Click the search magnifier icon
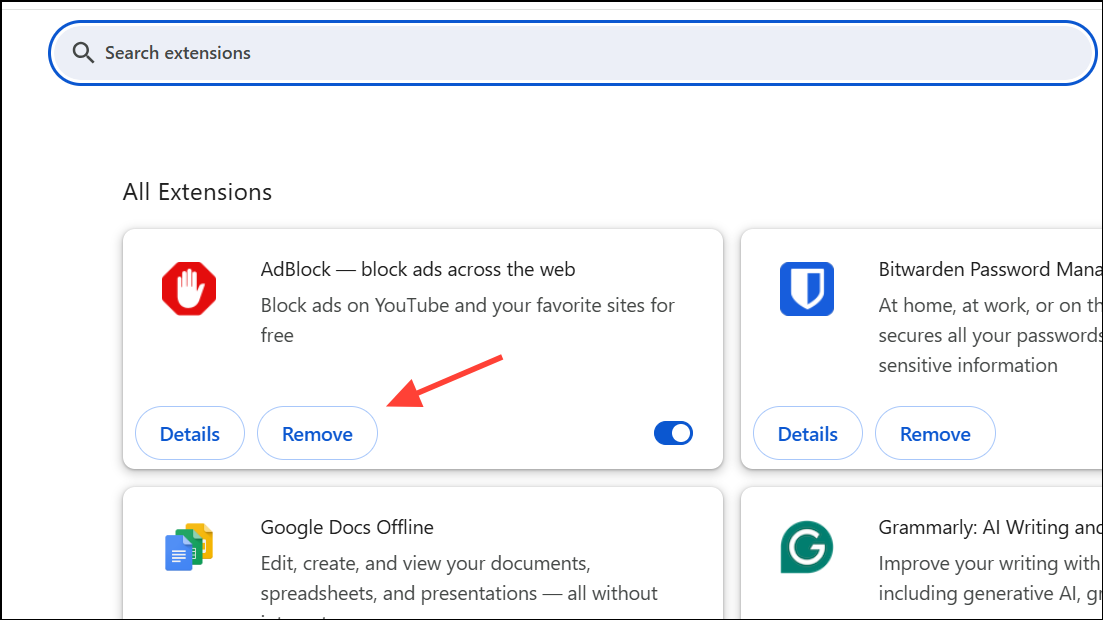 pos(84,52)
